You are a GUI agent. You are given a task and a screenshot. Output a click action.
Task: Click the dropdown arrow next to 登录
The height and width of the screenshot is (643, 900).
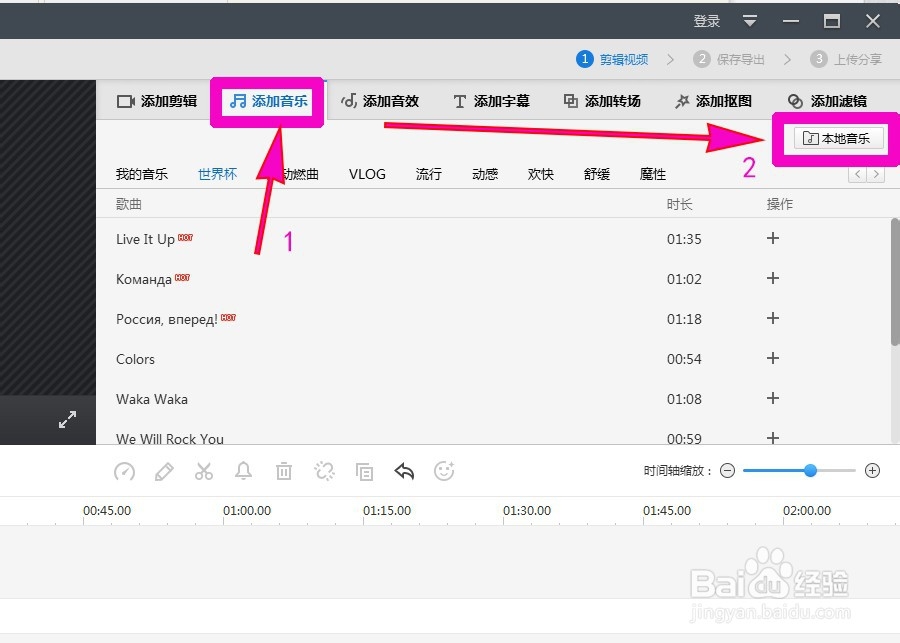tap(748, 20)
